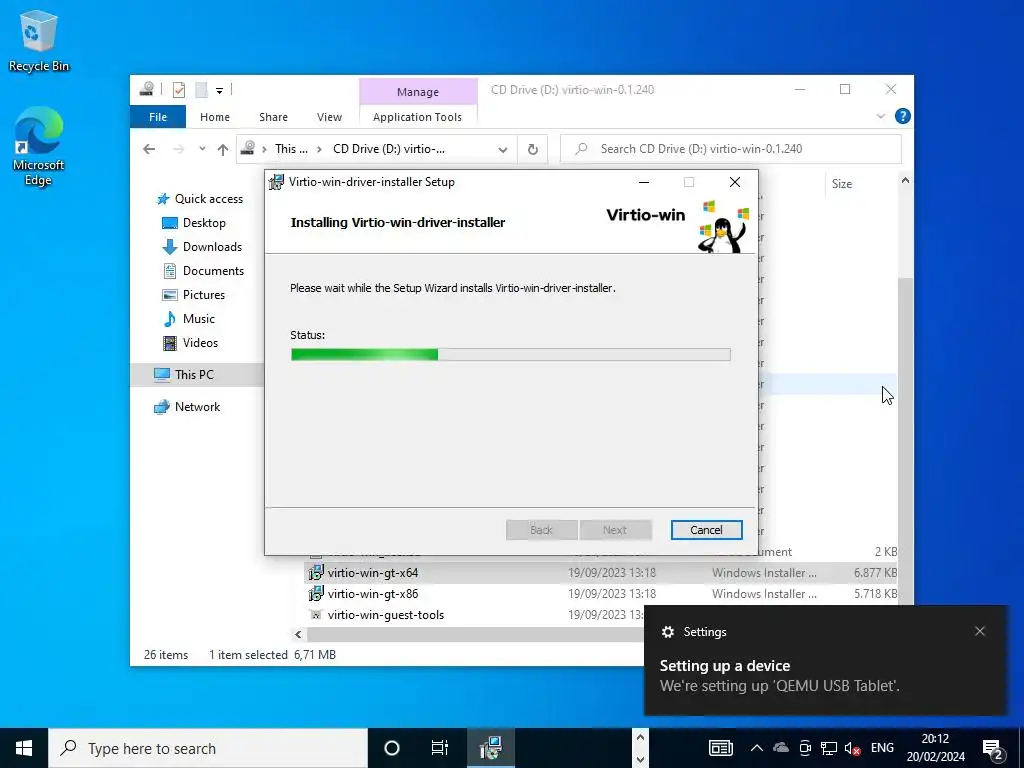This screenshot has height=768, width=1024.
Task: Open the clock and date flyout
Action: (x=936, y=748)
